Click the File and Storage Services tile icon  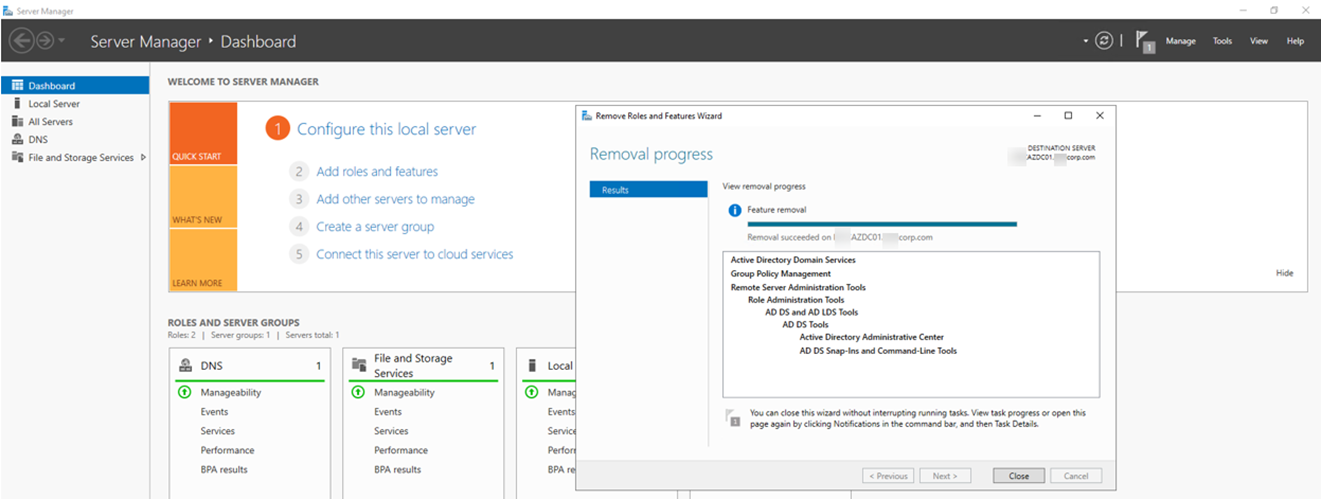coord(359,366)
